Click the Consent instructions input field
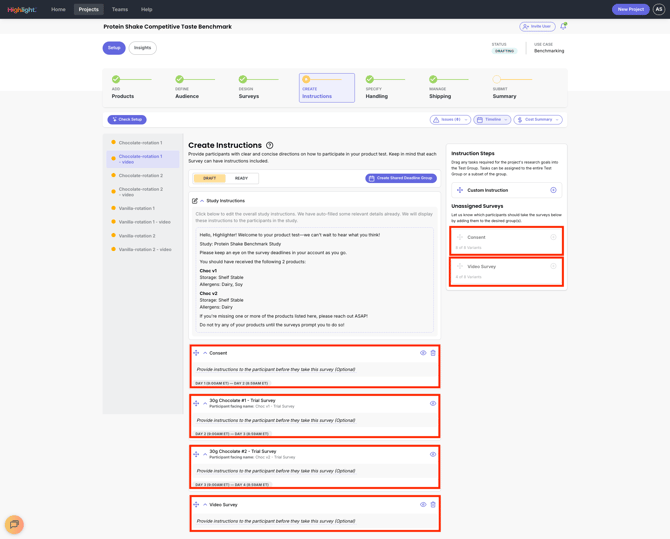670x539 pixels. click(x=315, y=369)
